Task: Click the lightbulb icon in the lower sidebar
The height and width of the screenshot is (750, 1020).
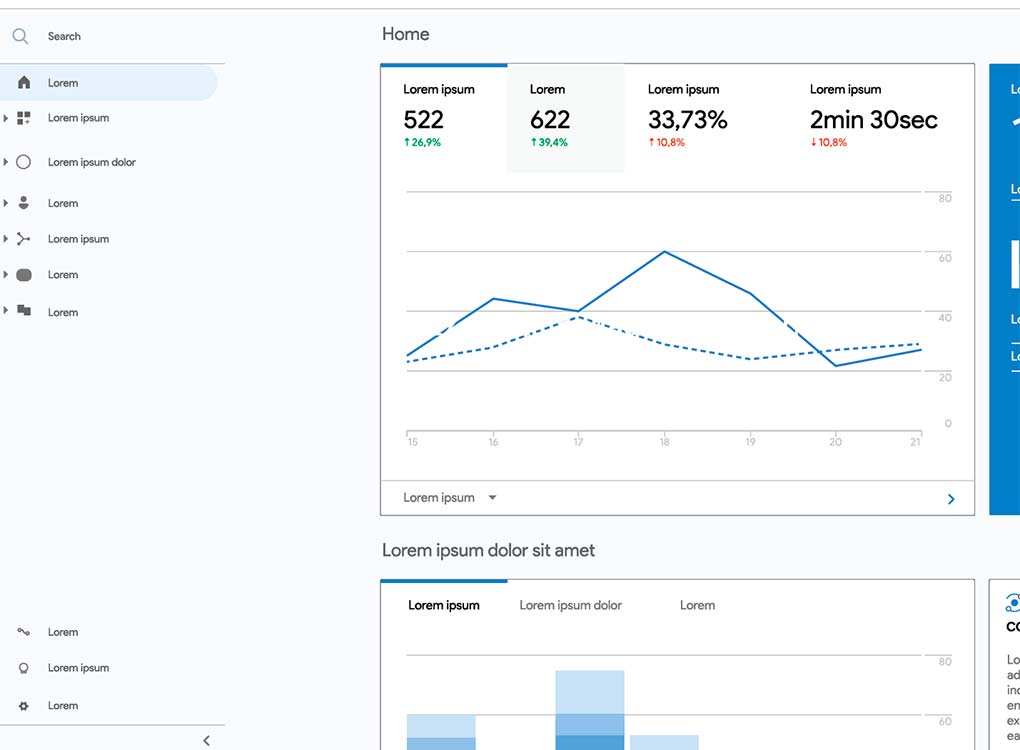Action: (24, 668)
